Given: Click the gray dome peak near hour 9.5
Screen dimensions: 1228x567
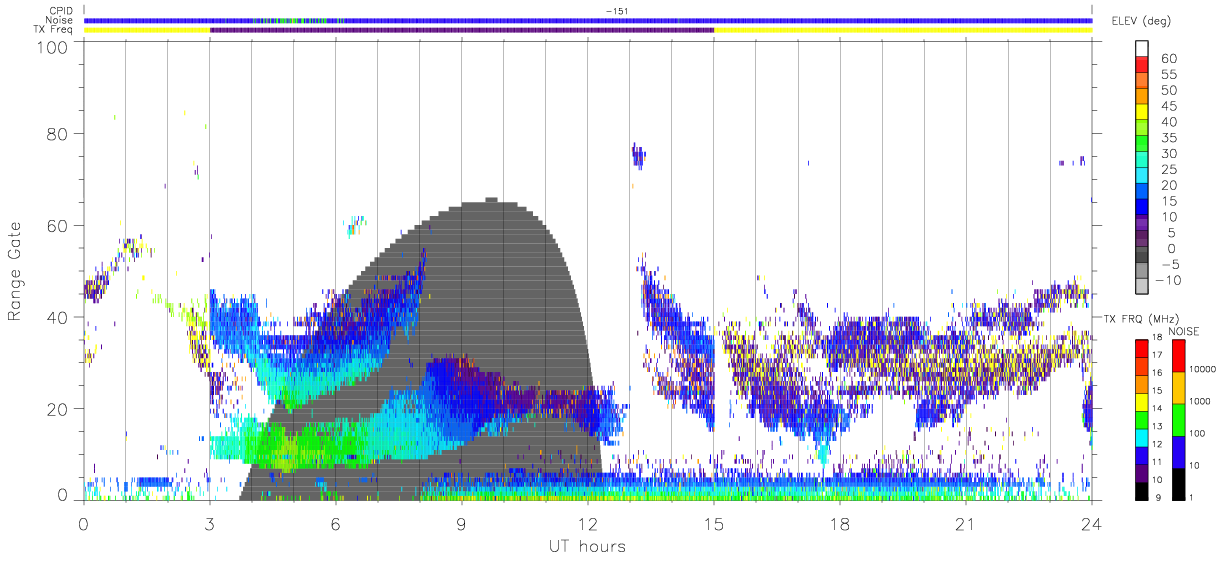Looking at the screenshot, I should [491, 201].
